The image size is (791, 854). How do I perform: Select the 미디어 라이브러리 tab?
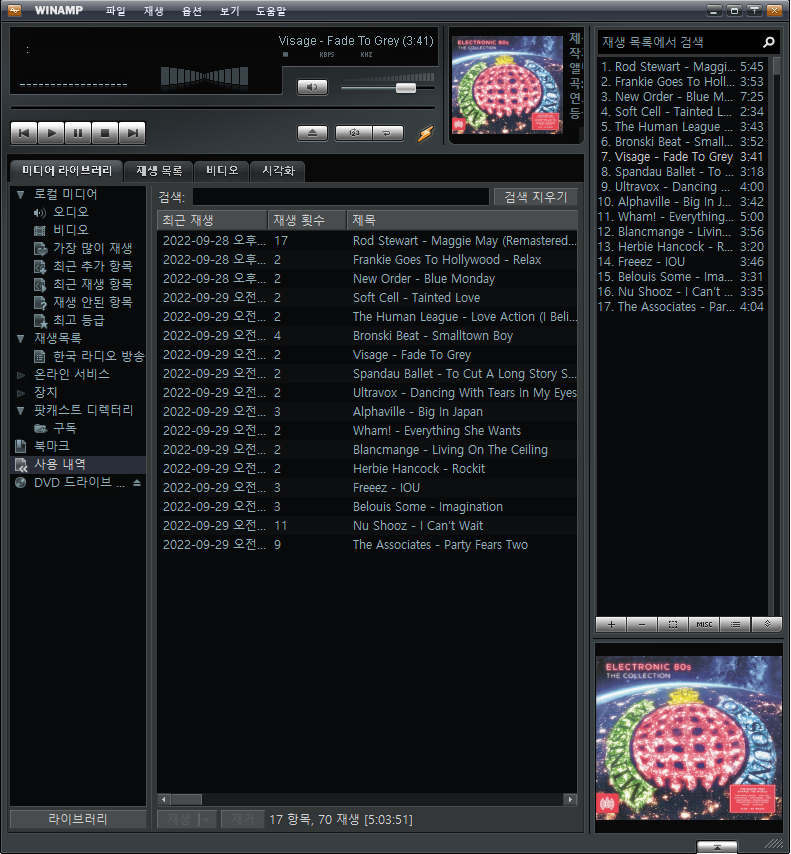66,170
